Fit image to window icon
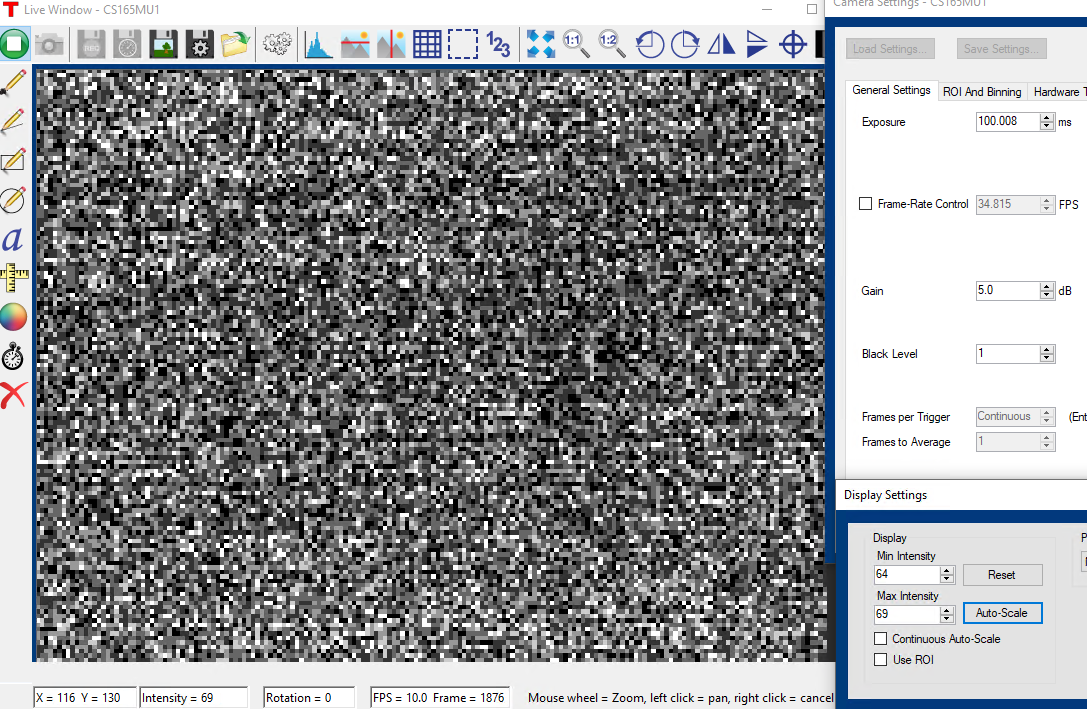The image size is (1087, 709). click(x=541, y=44)
